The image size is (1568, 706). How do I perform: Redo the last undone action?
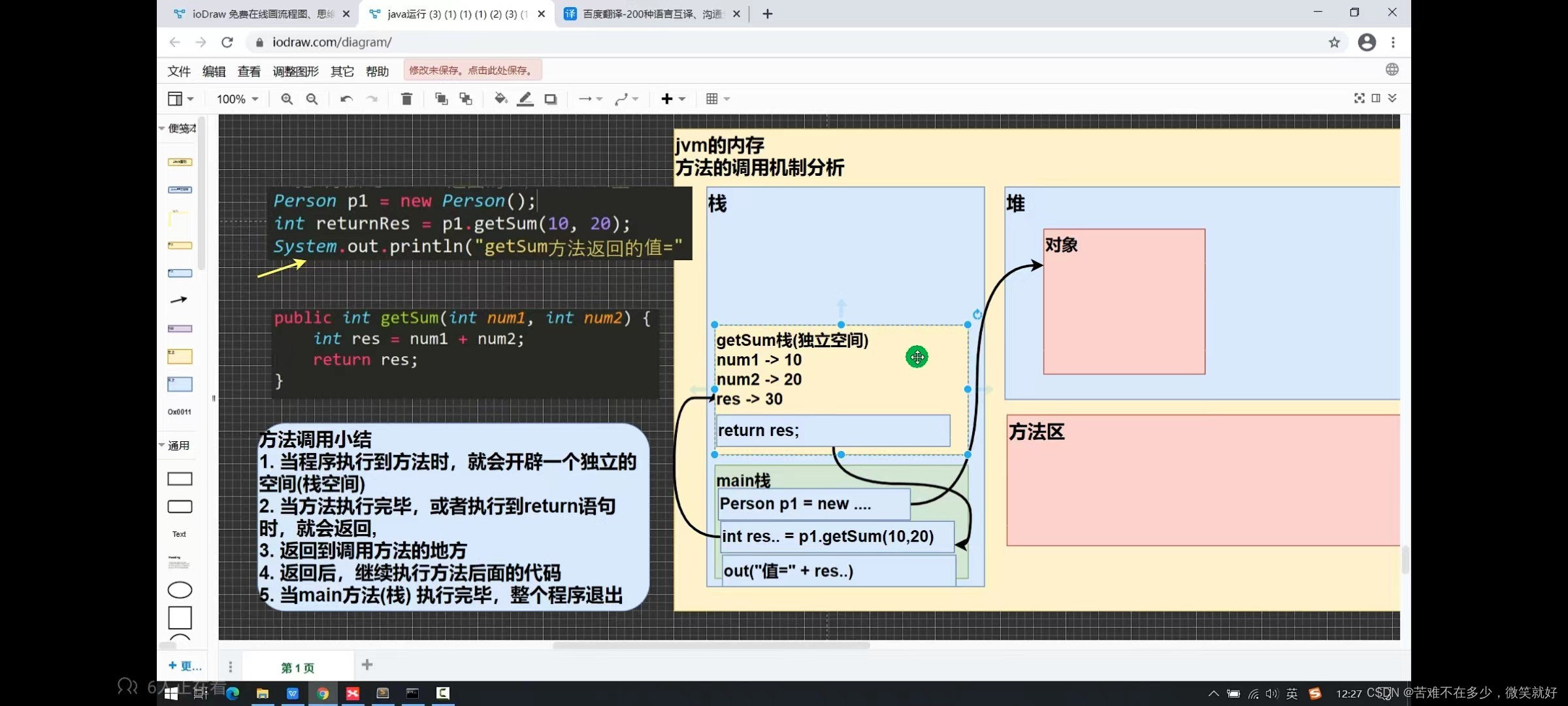pyautogui.click(x=372, y=99)
